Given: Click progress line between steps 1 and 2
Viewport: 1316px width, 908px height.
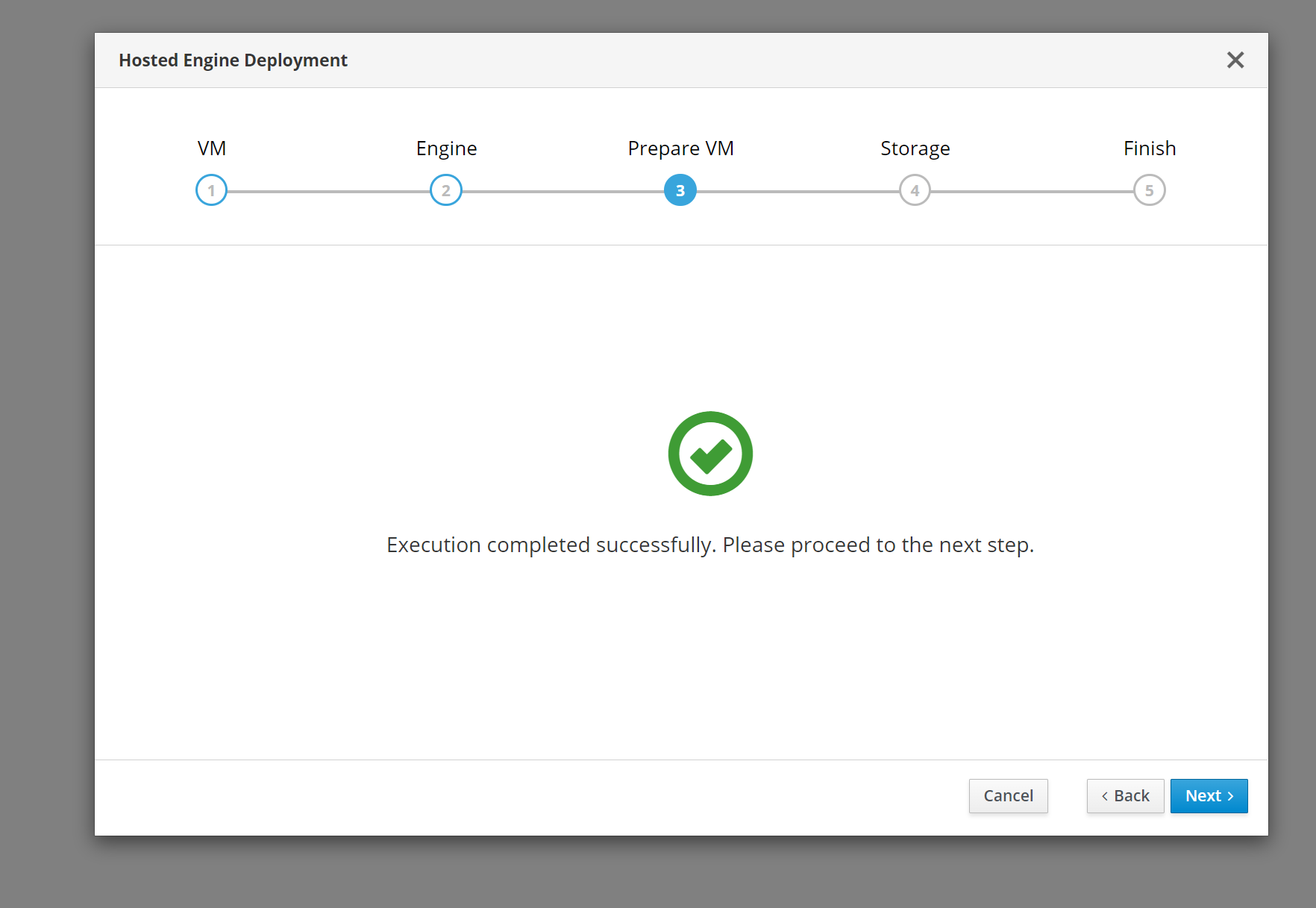Looking at the screenshot, I should tap(328, 191).
